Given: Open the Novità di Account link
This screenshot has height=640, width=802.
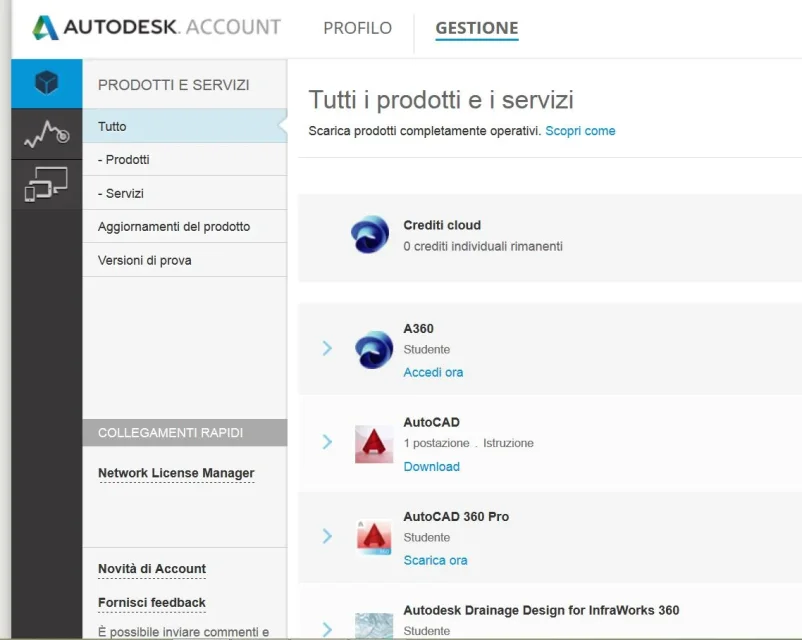Looking at the screenshot, I should [152, 569].
